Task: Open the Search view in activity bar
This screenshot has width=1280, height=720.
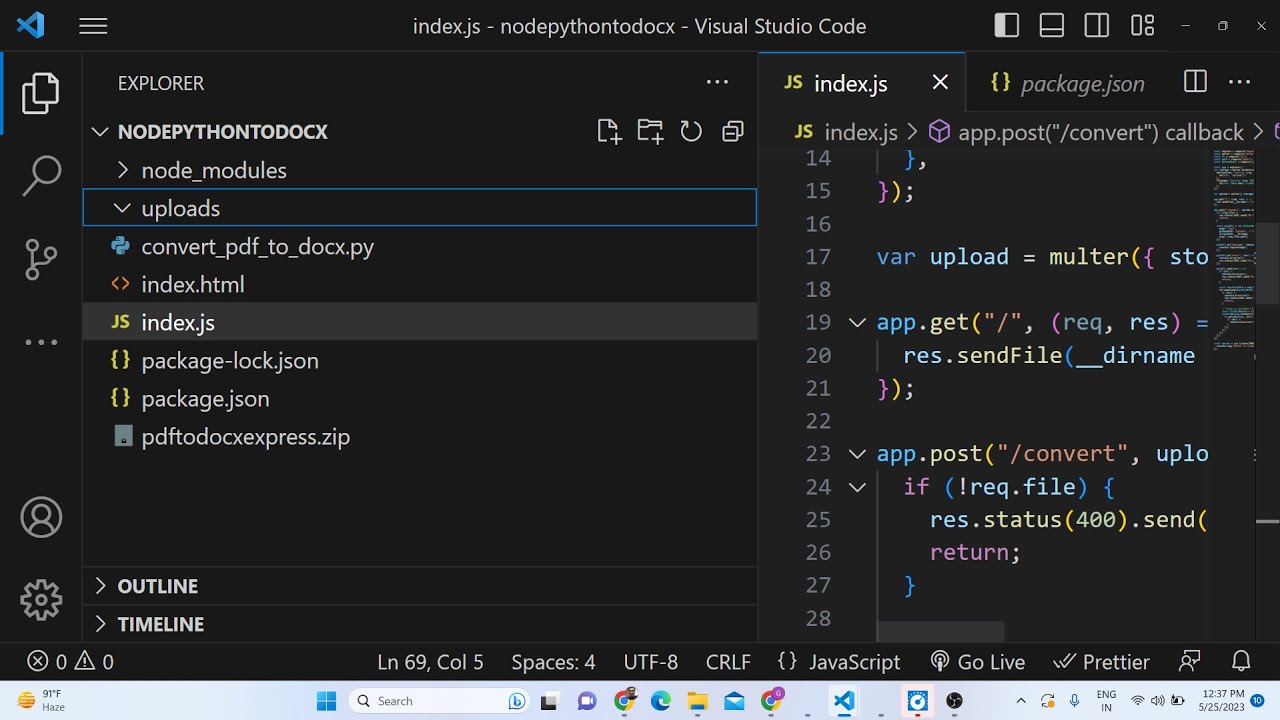Action: tap(41, 176)
